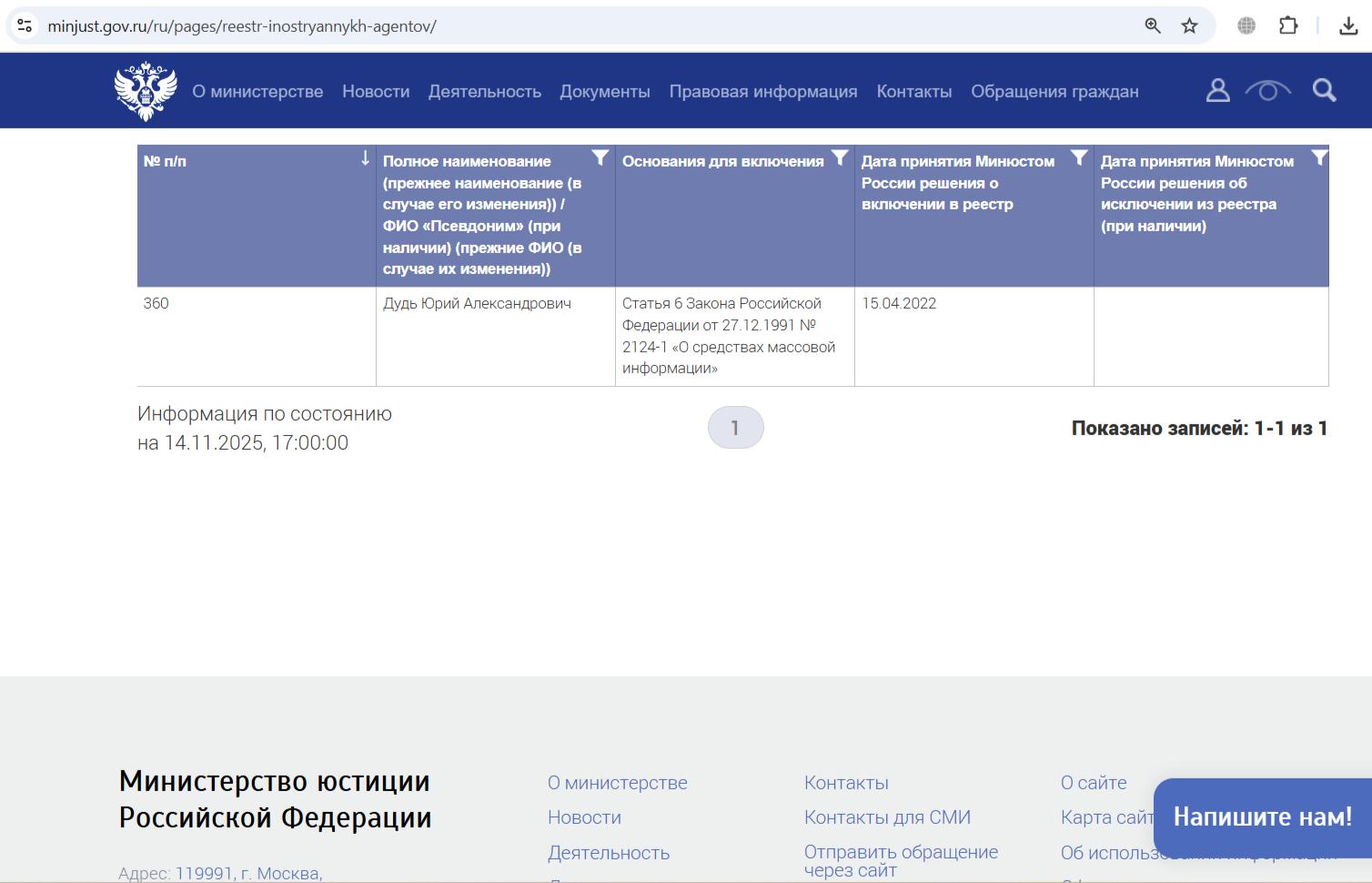The height and width of the screenshot is (883, 1372).
Task: Click the zoom magnifier in address bar
Action: point(1153,26)
